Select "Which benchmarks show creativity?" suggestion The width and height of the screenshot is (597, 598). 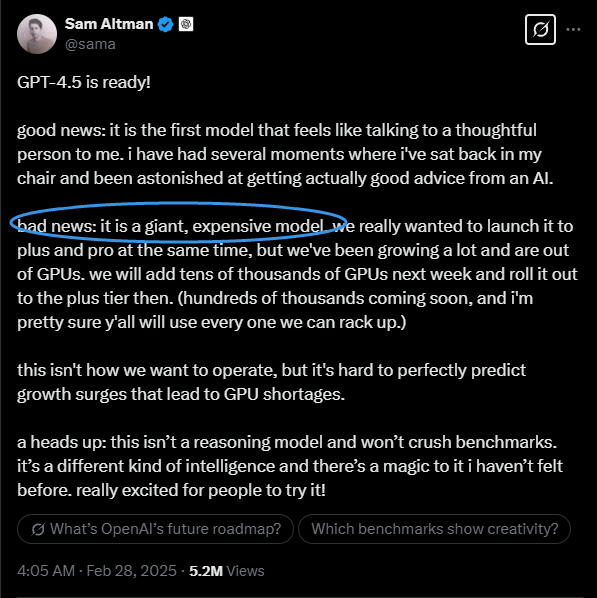coord(434,529)
